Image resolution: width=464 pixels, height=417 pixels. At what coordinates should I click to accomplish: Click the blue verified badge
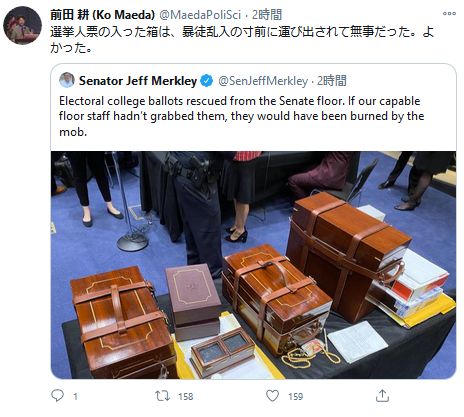pyautogui.click(x=207, y=81)
